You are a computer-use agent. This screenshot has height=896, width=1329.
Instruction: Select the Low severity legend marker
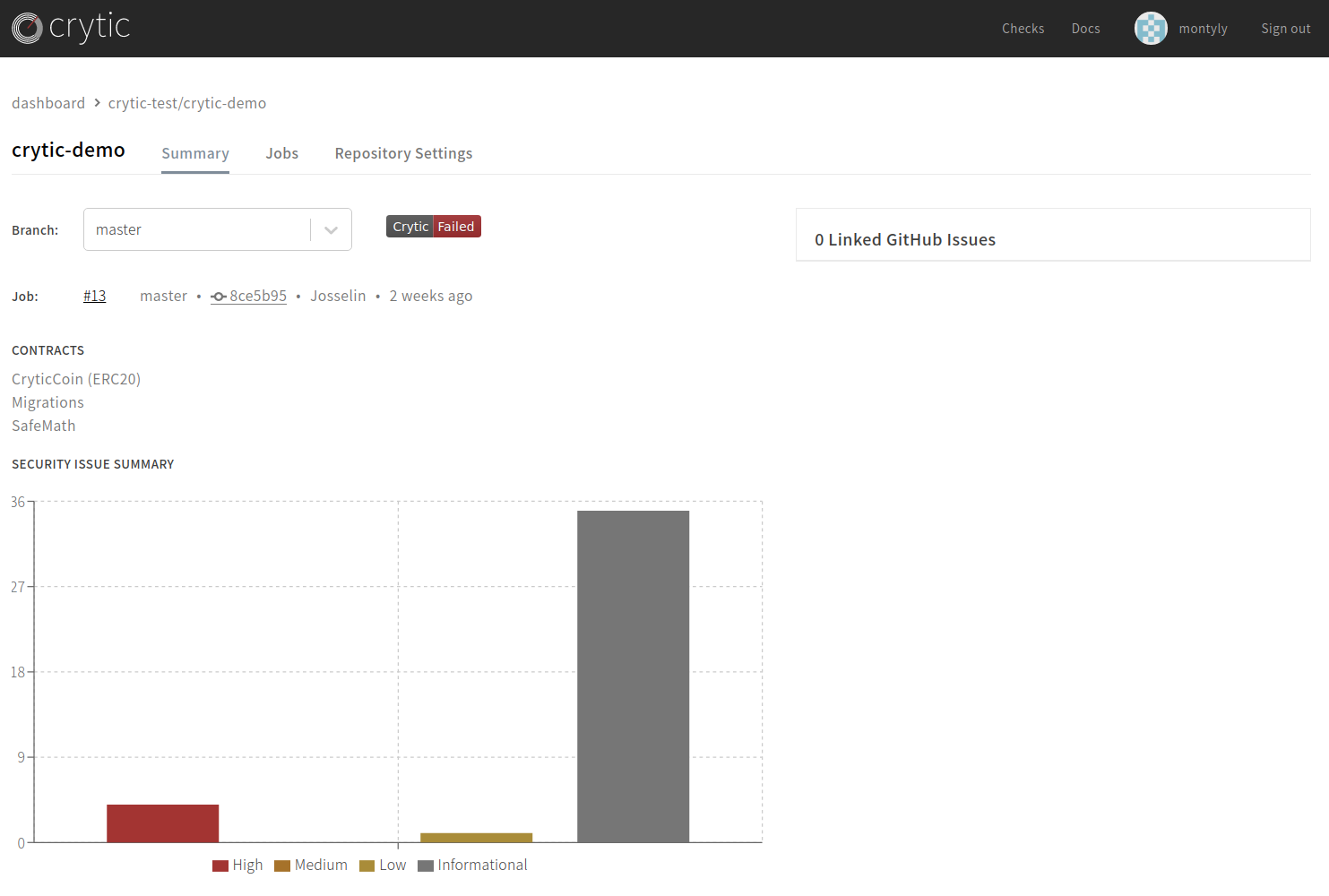(x=367, y=865)
